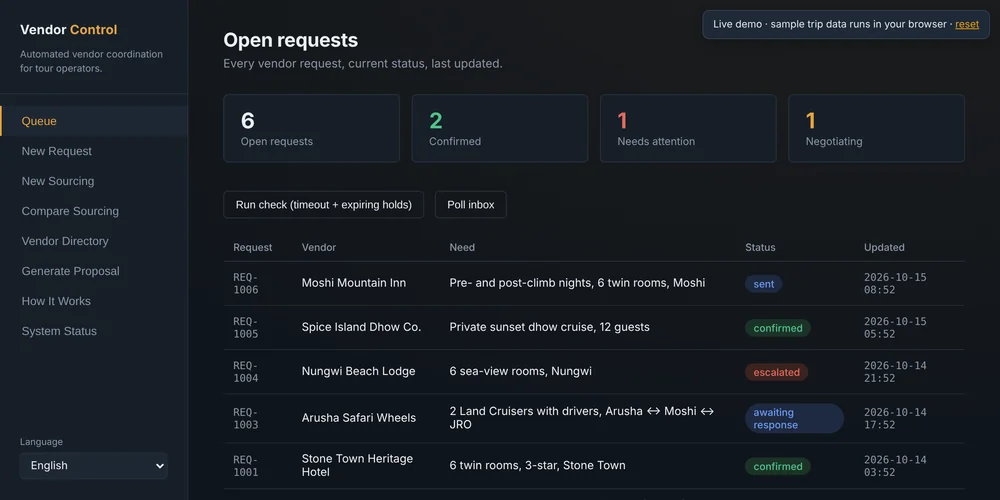
Task: Click the Open requests page heading
Action: click(x=290, y=40)
